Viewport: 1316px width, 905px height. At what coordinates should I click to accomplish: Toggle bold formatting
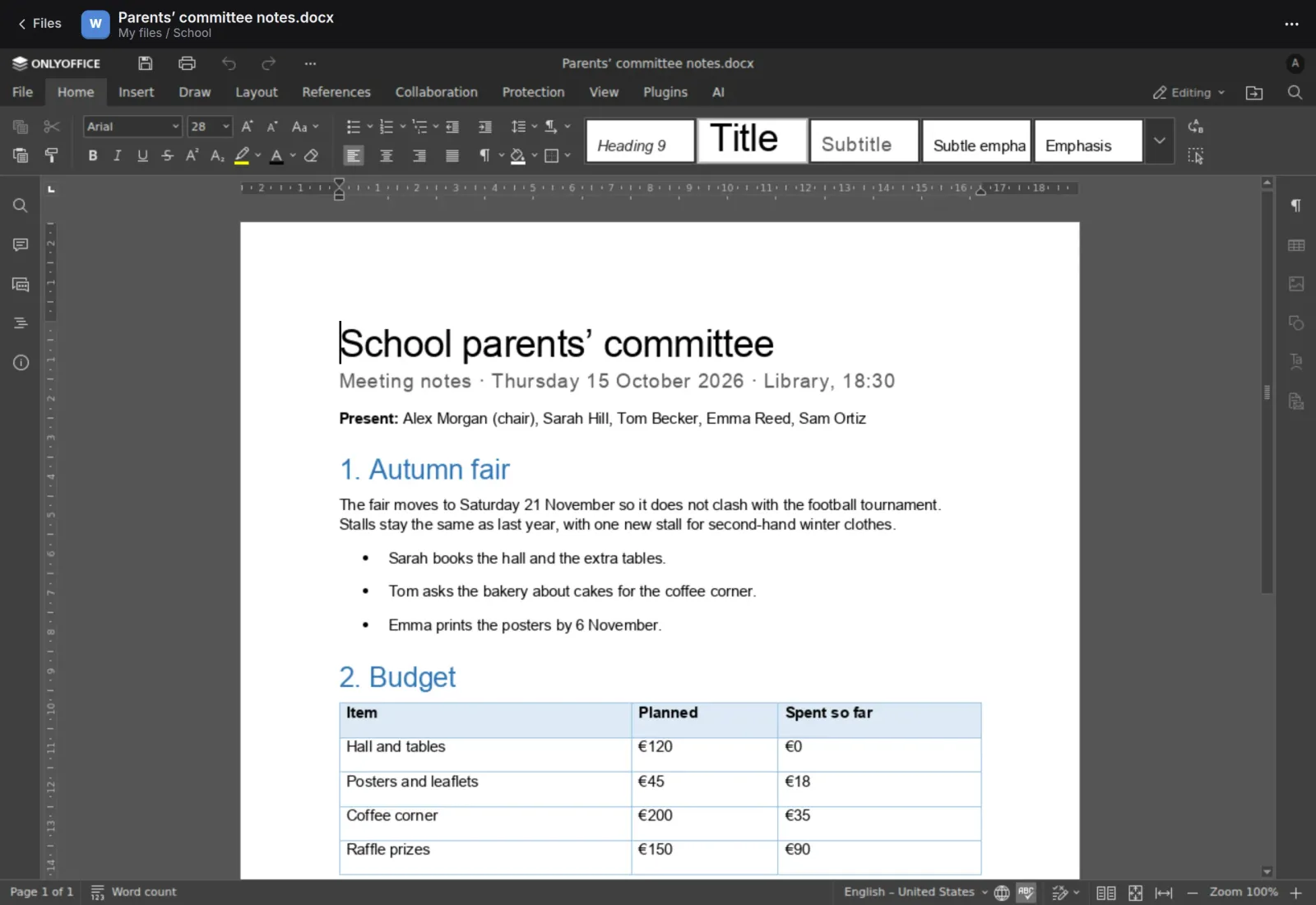[x=93, y=155]
